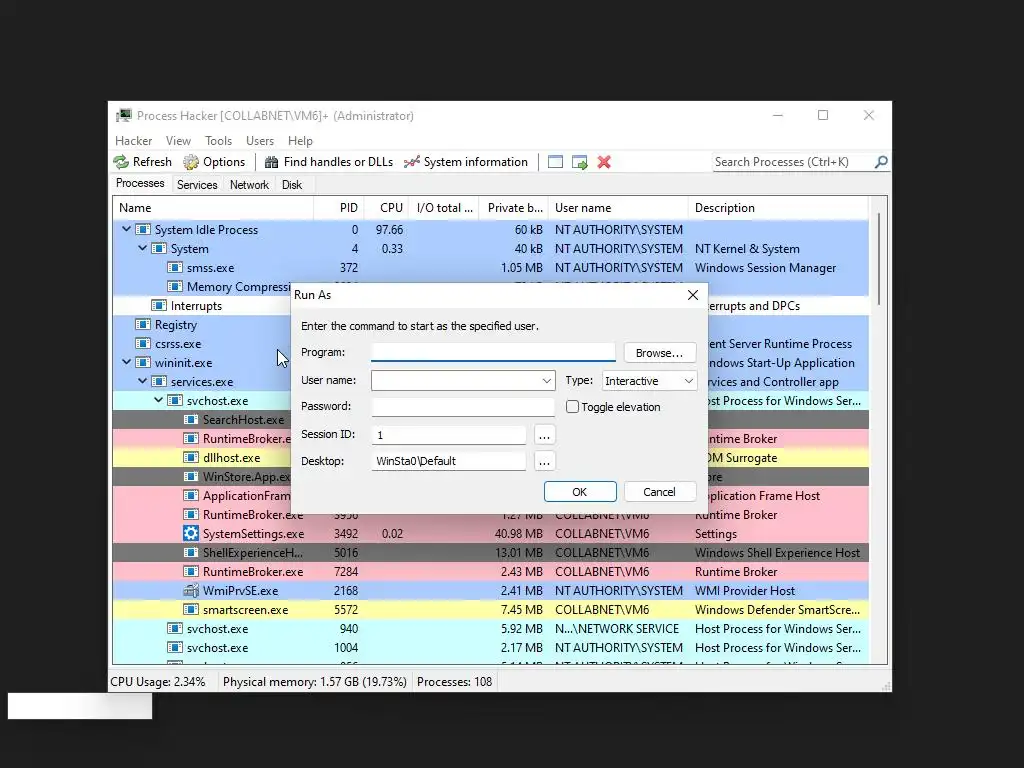
Task: Click the Desktop WinSta0\Default field
Action: (448, 461)
